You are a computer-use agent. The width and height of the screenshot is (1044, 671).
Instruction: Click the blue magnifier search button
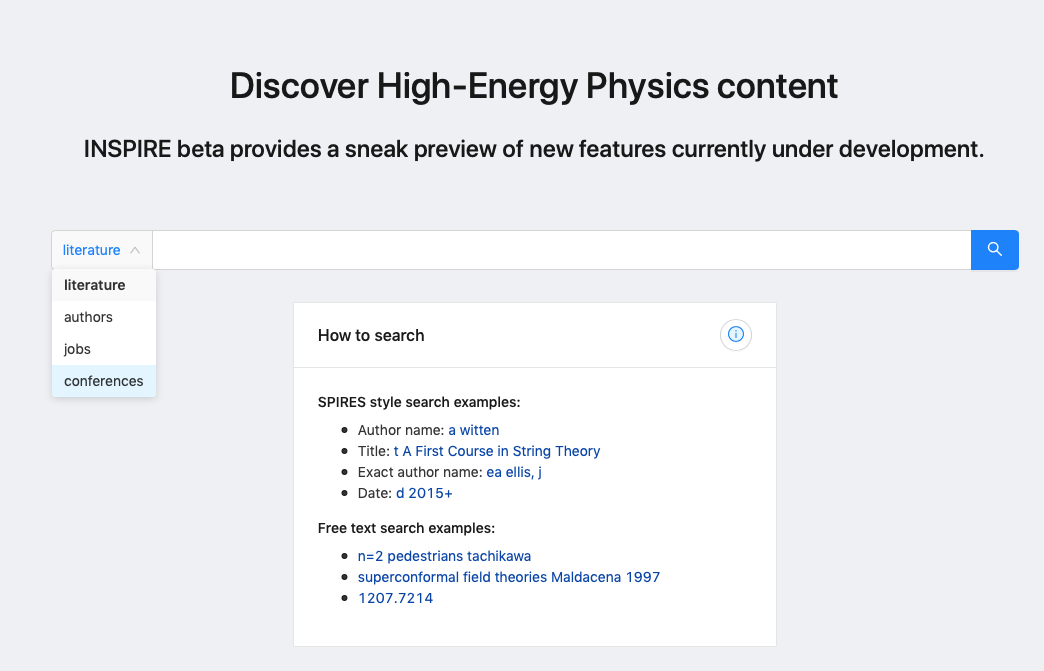tap(994, 250)
